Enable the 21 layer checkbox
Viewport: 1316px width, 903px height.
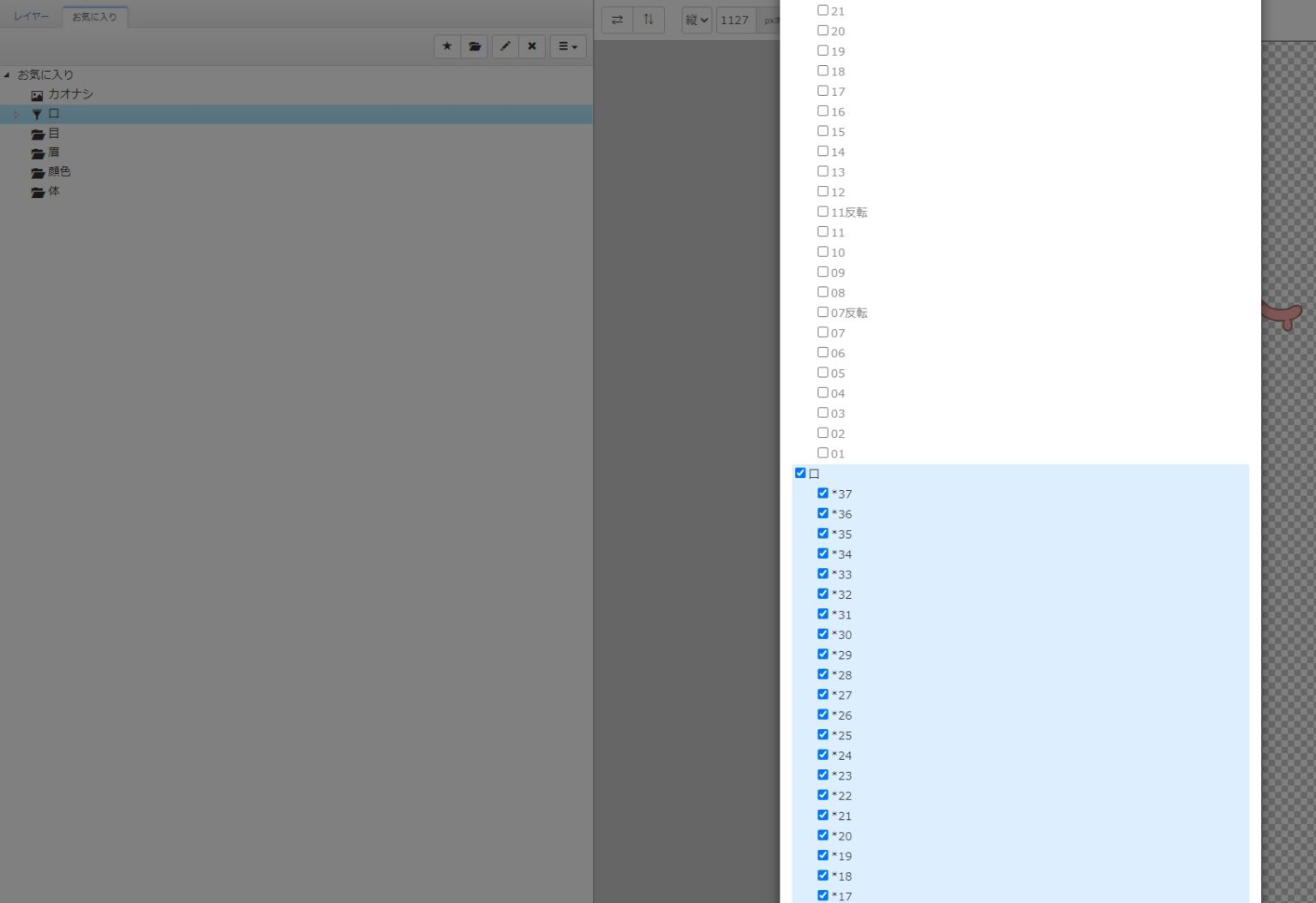coord(822,10)
